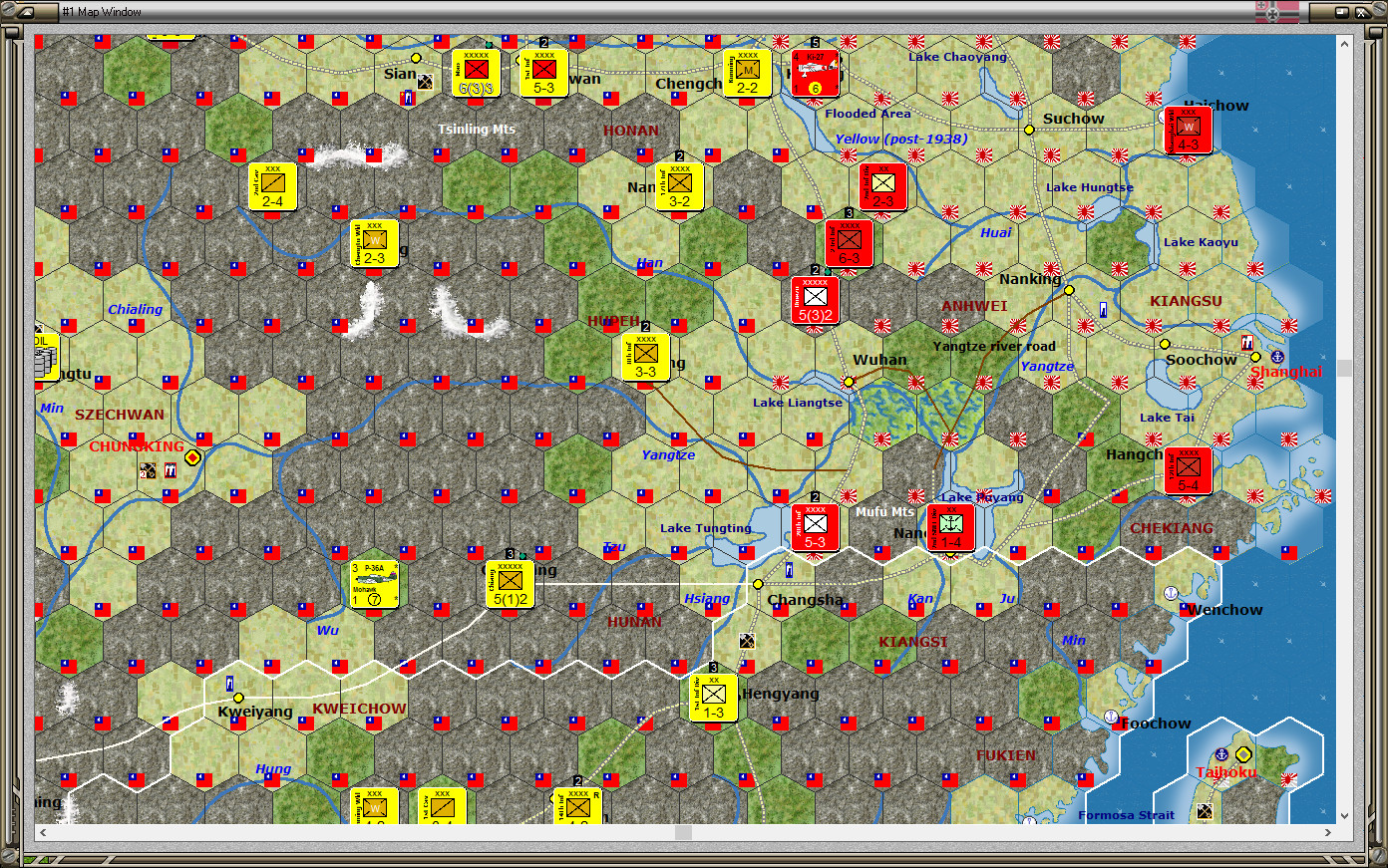Click the factory icon south of Changsha
The image size is (1388, 868).
click(747, 641)
